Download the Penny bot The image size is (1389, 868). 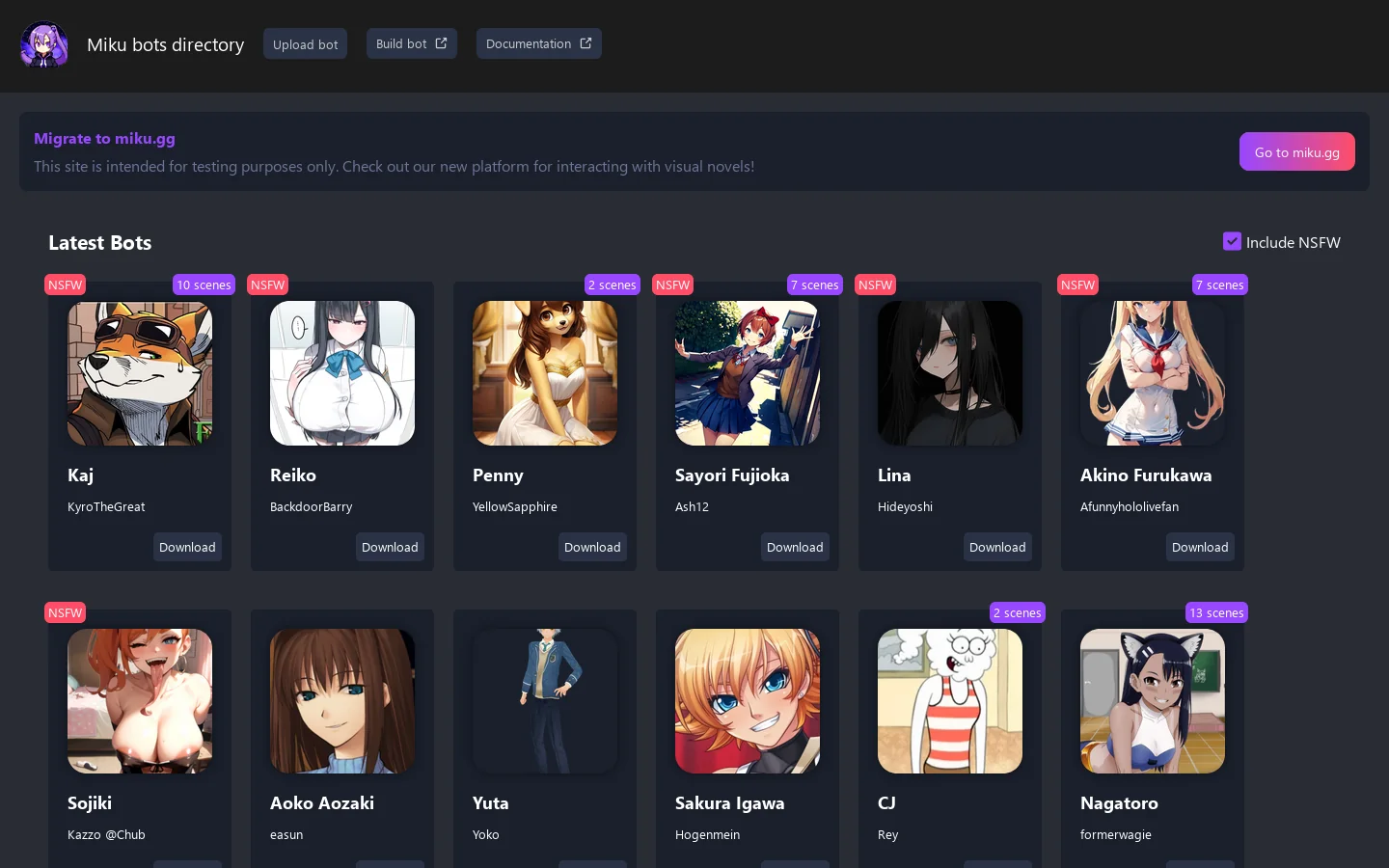click(x=592, y=547)
